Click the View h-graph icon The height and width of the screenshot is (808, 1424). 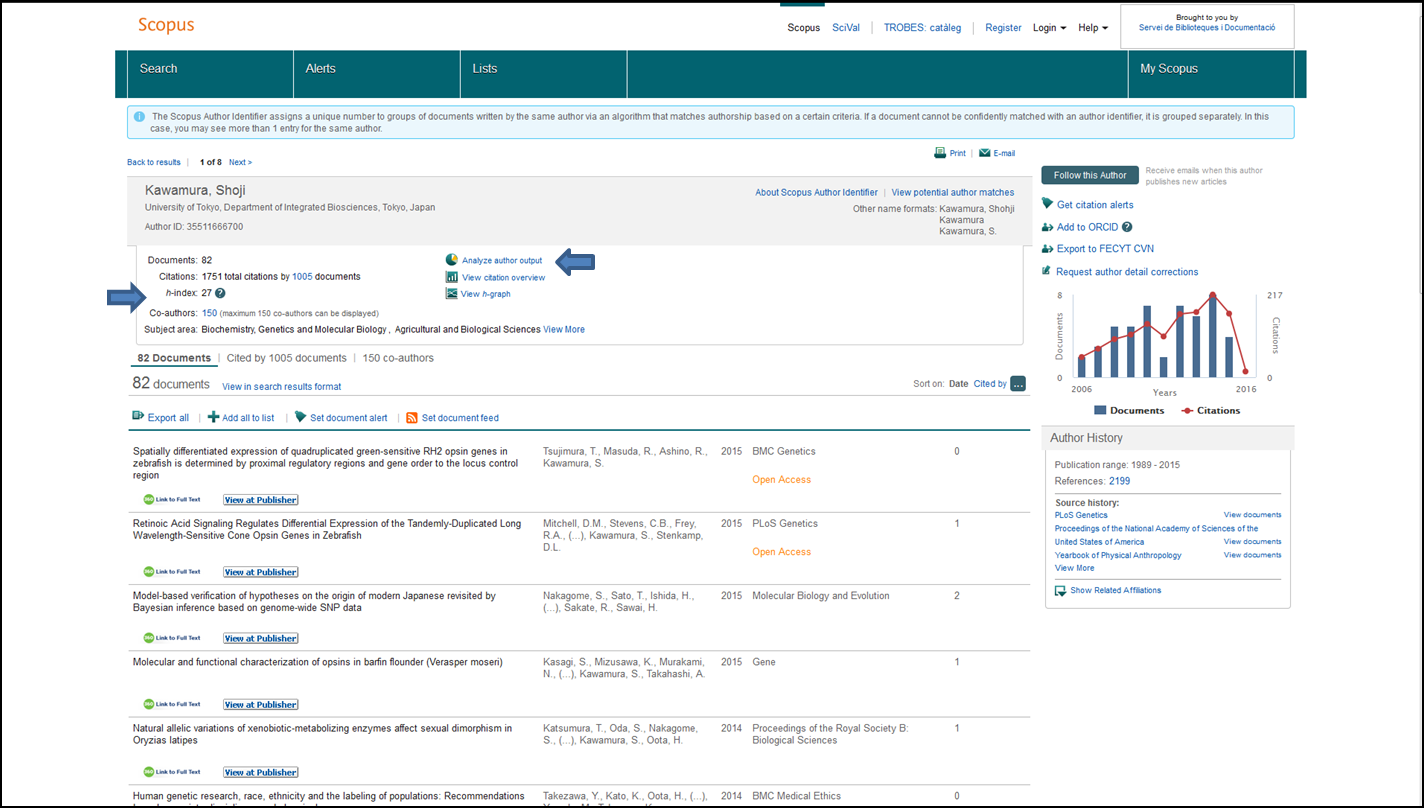[452, 294]
